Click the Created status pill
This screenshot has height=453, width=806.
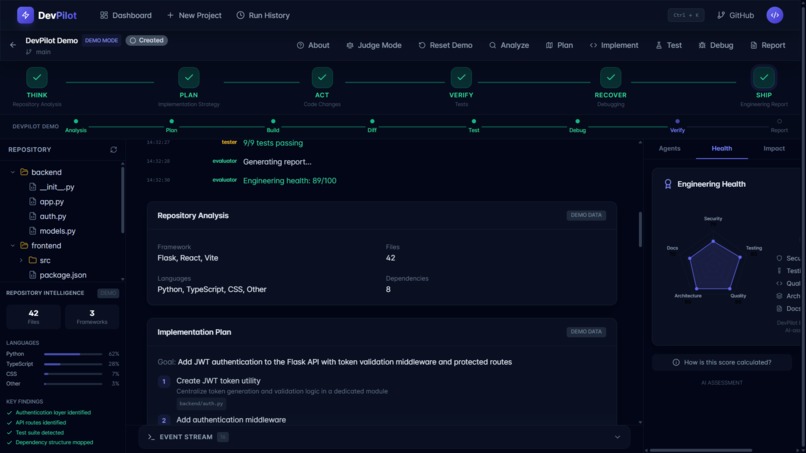coord(147,40)
